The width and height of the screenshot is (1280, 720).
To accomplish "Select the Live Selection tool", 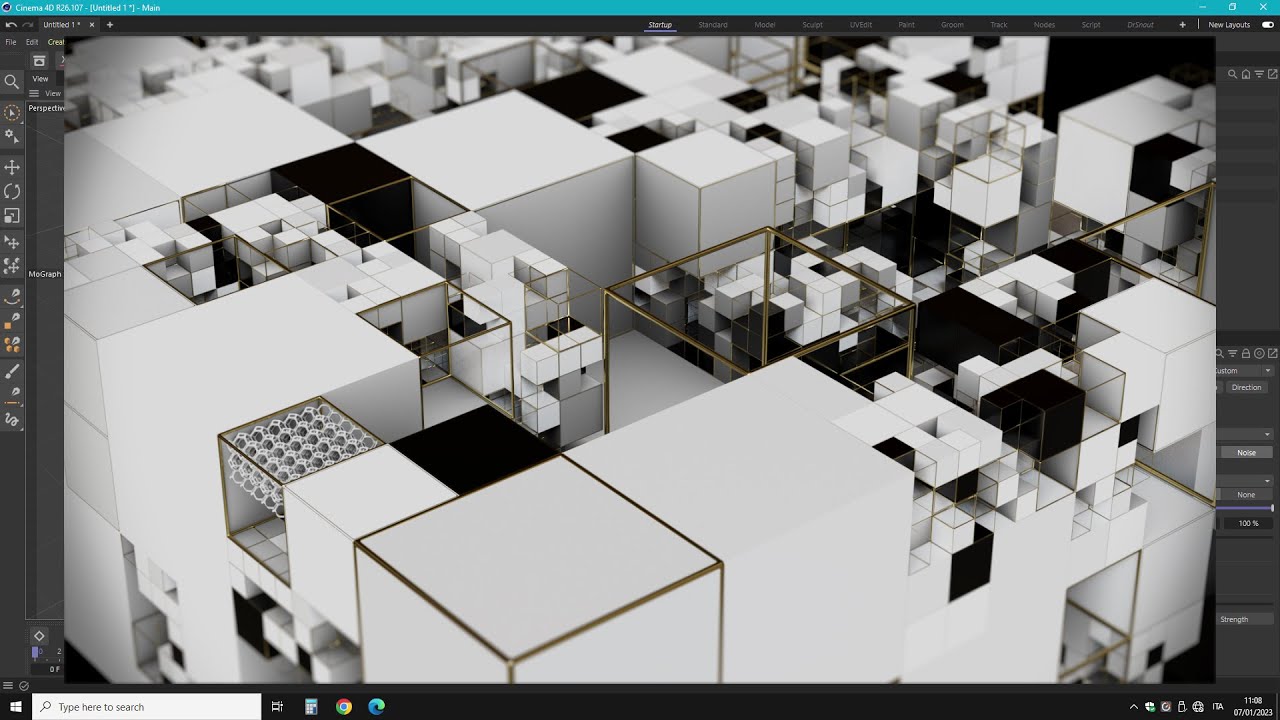I will pos(12,113).
